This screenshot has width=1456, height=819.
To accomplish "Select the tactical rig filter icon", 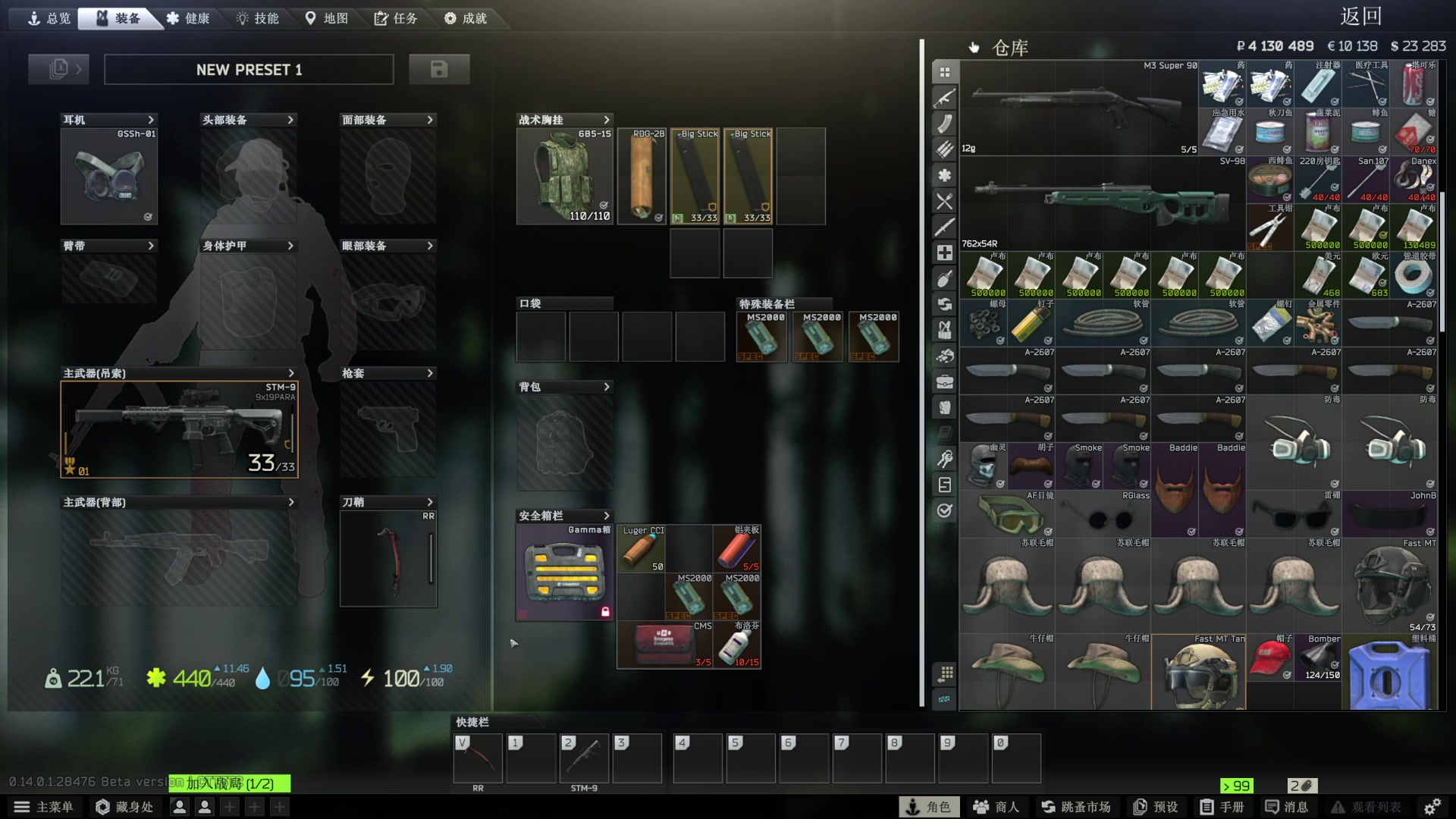I will coord(945,331).
